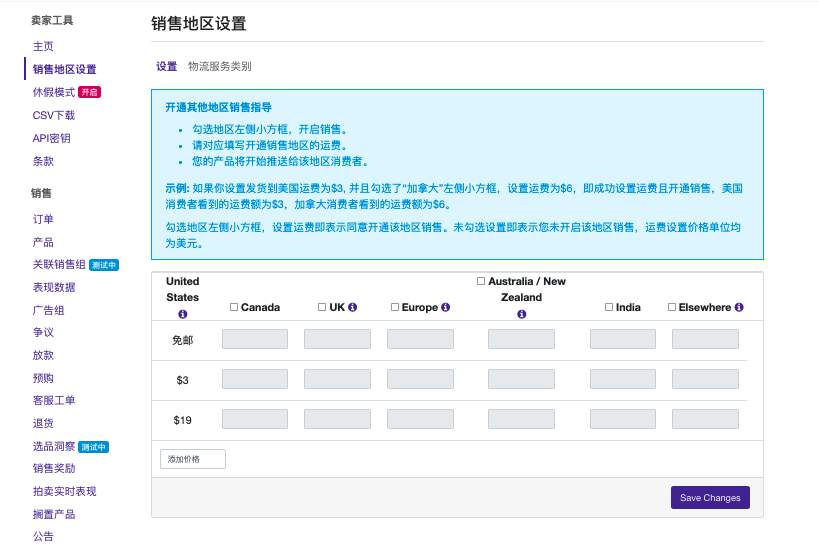819x546 pixels.
Task: Click Canada shipping field in $19 row
Action: [x=255, y=419]
